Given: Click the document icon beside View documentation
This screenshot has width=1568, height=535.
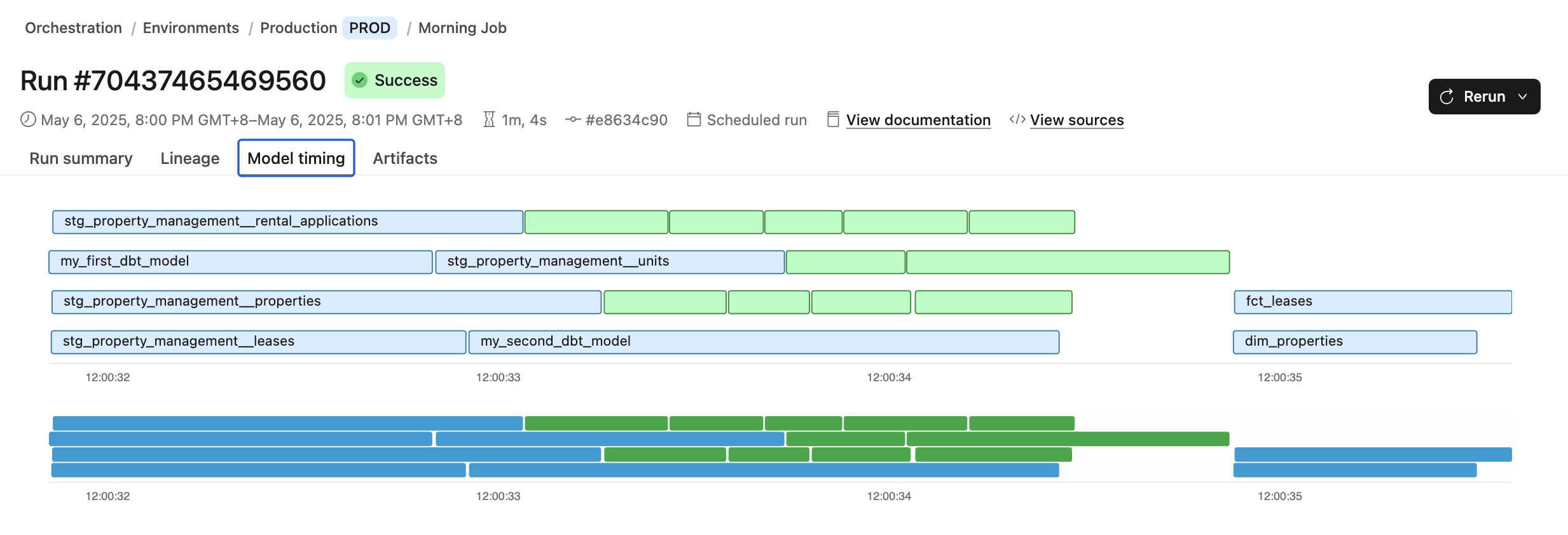Looking at the screenshot, I should (833, 119).
